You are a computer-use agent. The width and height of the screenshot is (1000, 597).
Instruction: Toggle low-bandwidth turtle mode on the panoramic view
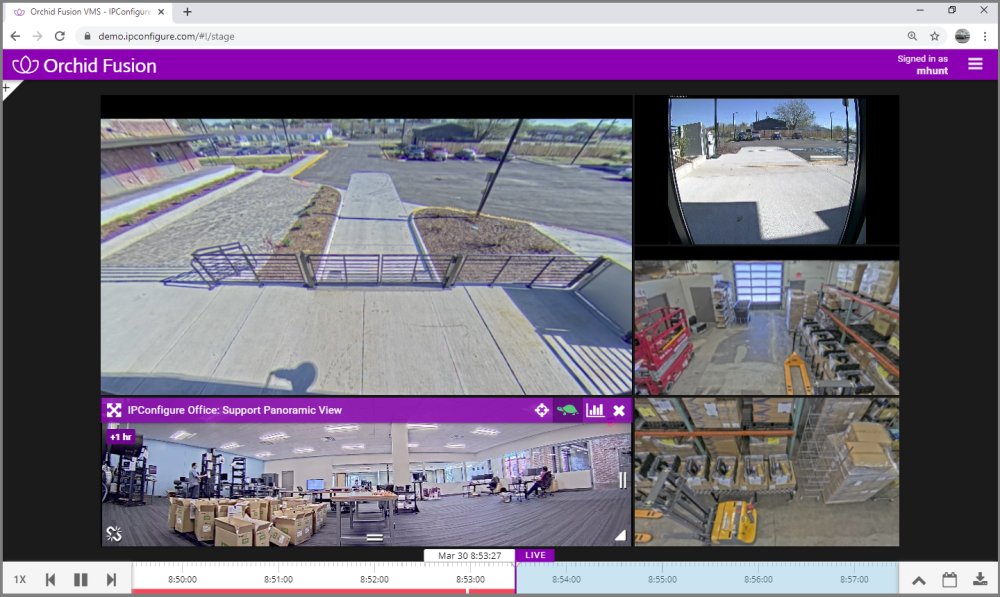tap(568, 410)
